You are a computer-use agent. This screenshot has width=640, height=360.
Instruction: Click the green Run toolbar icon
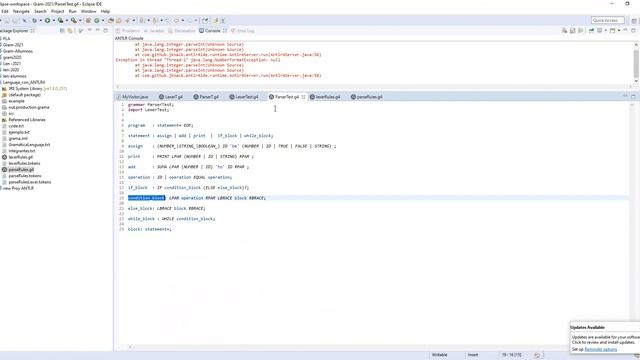coord(47,20)
